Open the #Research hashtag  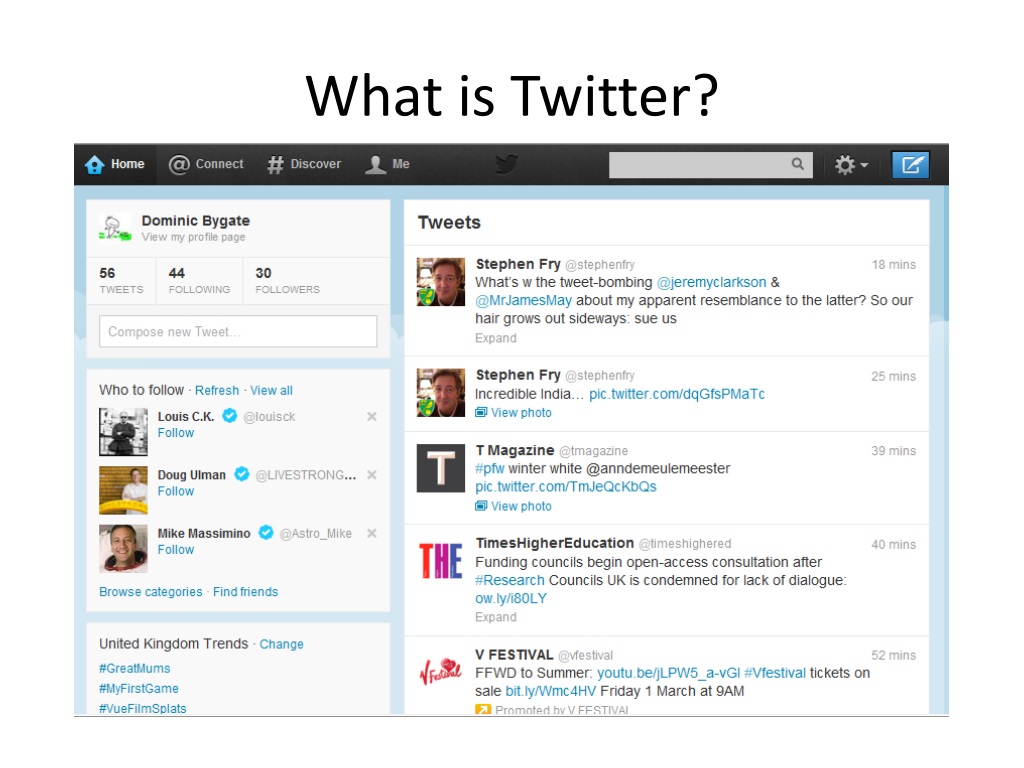click(509, 580)
